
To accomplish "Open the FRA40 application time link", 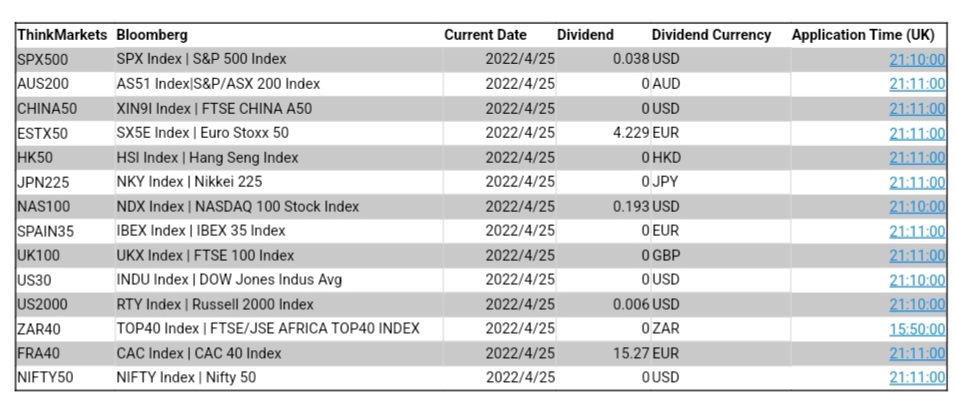I will [x=916, y=353].
